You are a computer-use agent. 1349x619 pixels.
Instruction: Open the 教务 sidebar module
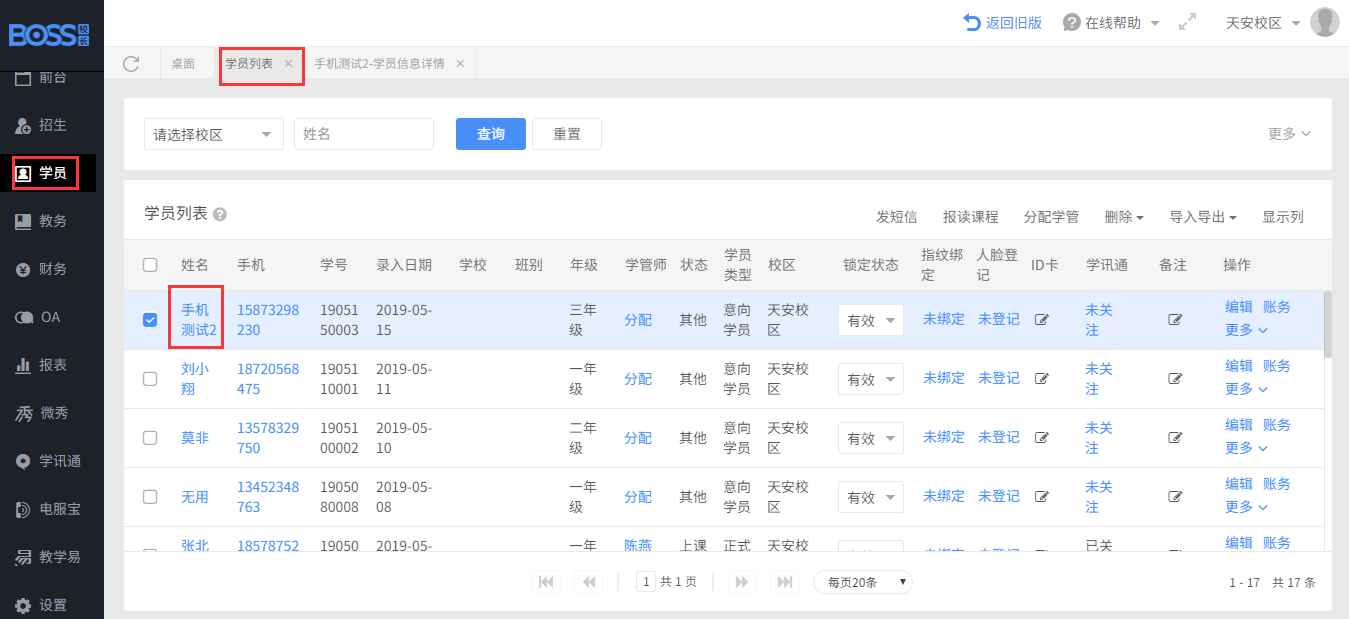tap(41, 221)
